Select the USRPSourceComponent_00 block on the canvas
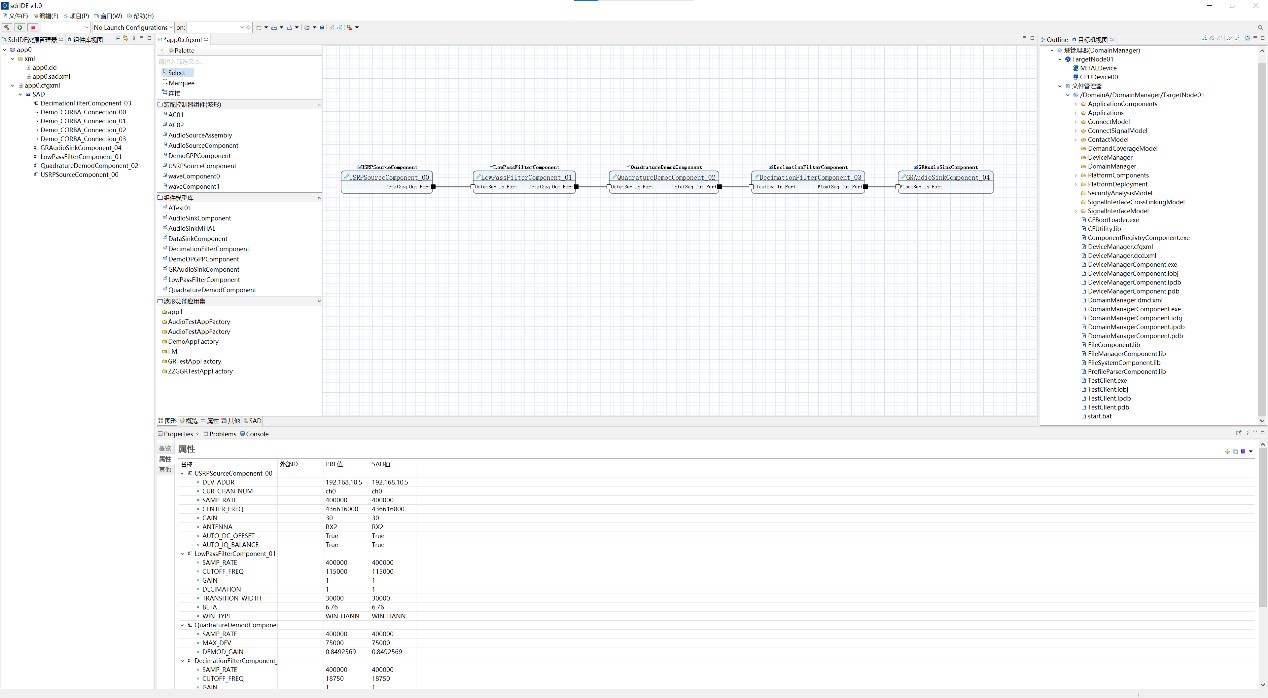1268x698 pixels. (386, 177)
